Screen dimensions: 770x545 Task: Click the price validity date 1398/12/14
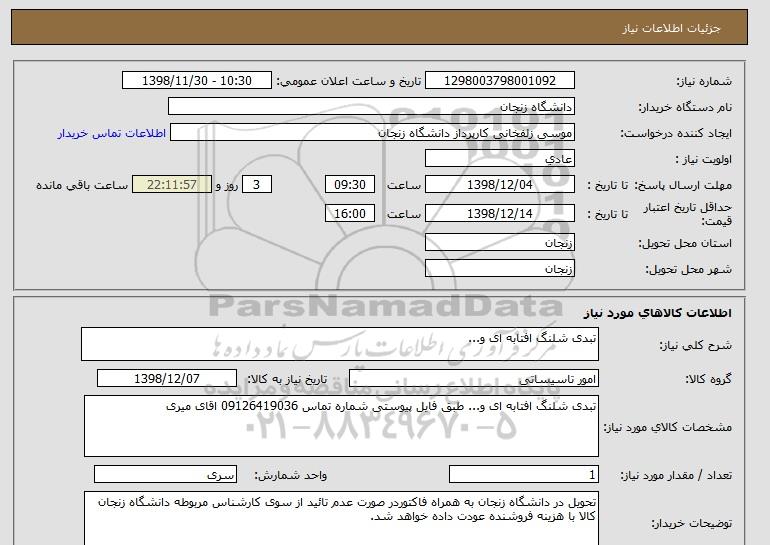point(499,214)
